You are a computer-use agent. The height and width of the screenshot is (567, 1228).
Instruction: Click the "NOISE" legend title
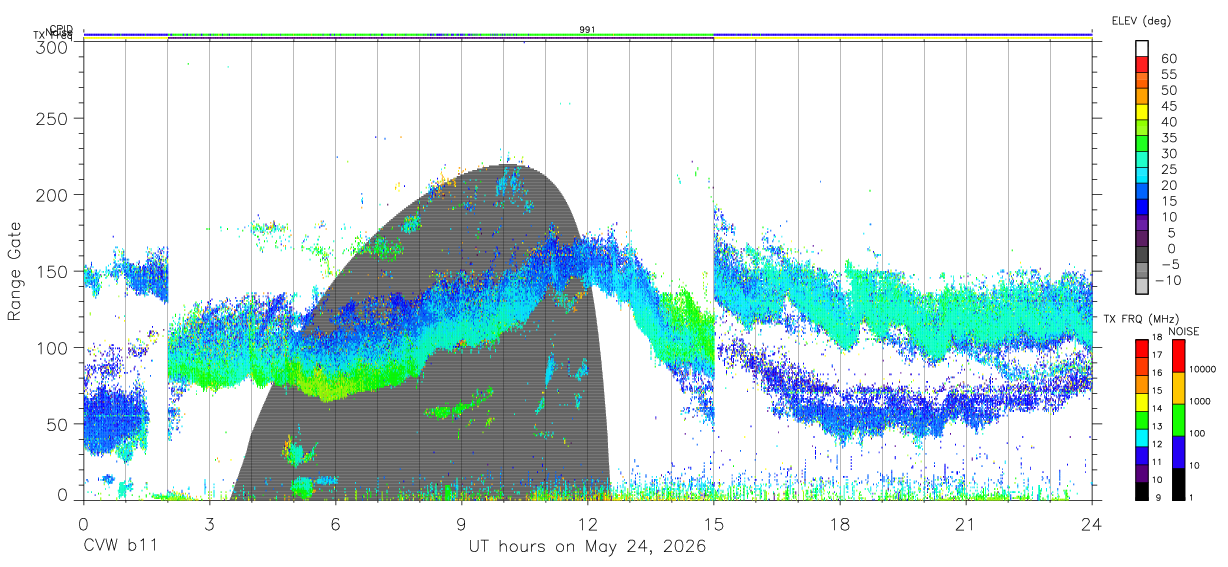[1182, 331]
